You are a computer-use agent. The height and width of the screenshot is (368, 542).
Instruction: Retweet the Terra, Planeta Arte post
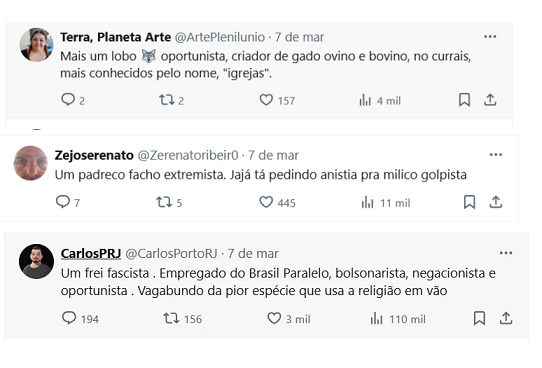[x=166, y=100]
